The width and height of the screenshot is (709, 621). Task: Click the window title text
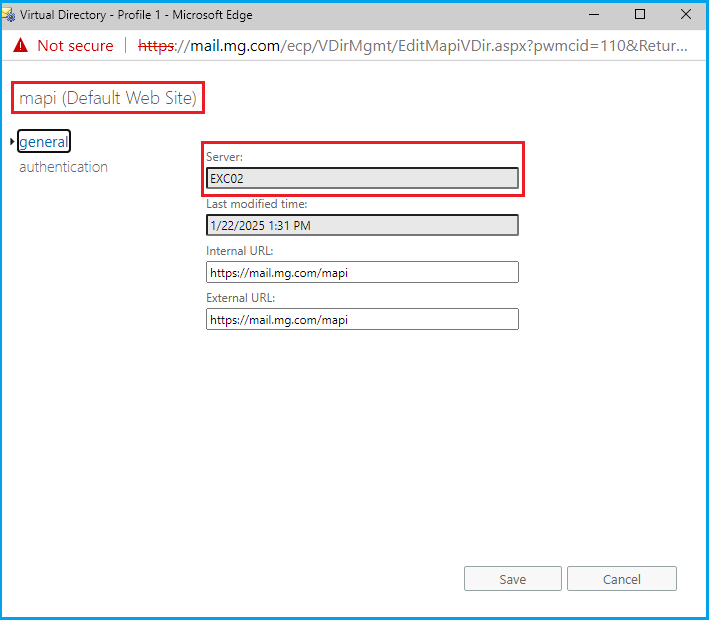pyautogui.click(x=136, y=15)
